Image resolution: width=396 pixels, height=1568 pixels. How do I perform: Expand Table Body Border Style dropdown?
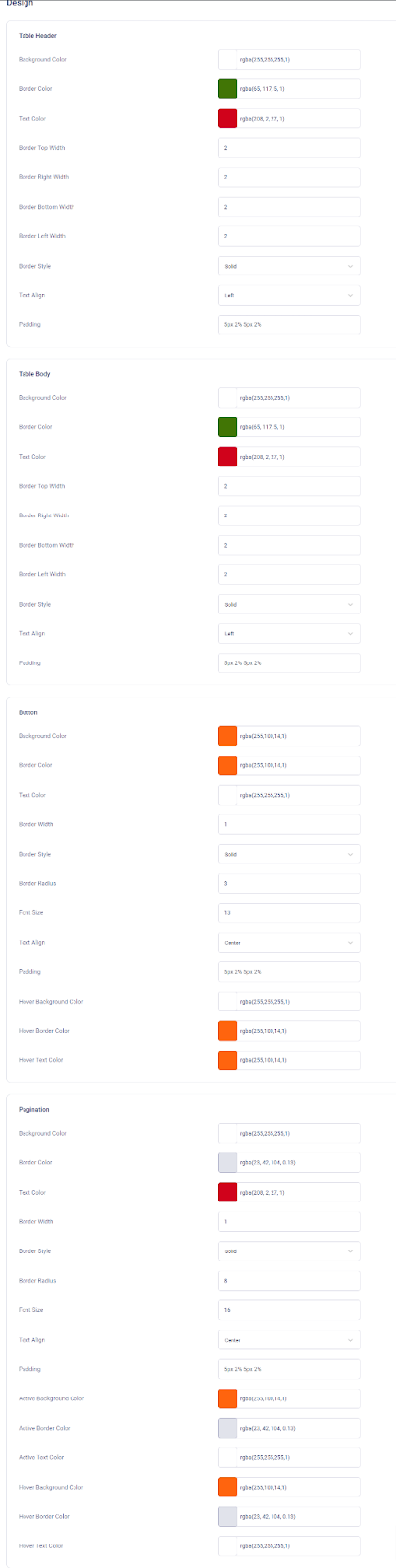pyautogui.click(x=289, y=604)
